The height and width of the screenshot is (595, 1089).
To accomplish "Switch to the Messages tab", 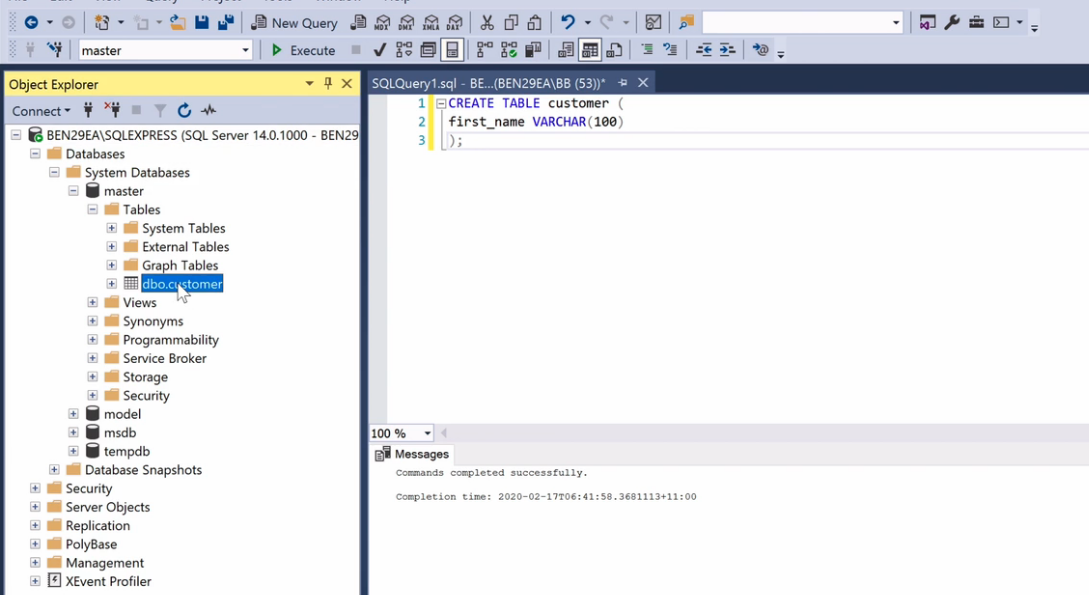I will click(412, 454).
